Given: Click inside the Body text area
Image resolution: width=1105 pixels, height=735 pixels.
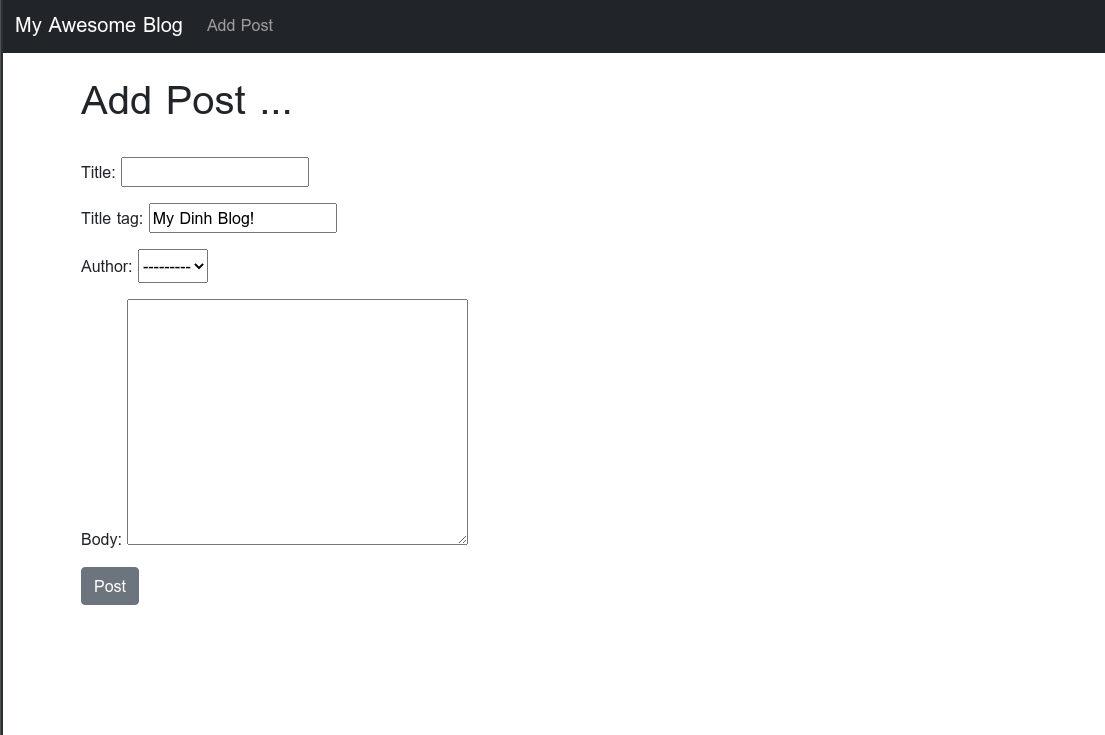Looking at the screenshot, I should point(297,421).
